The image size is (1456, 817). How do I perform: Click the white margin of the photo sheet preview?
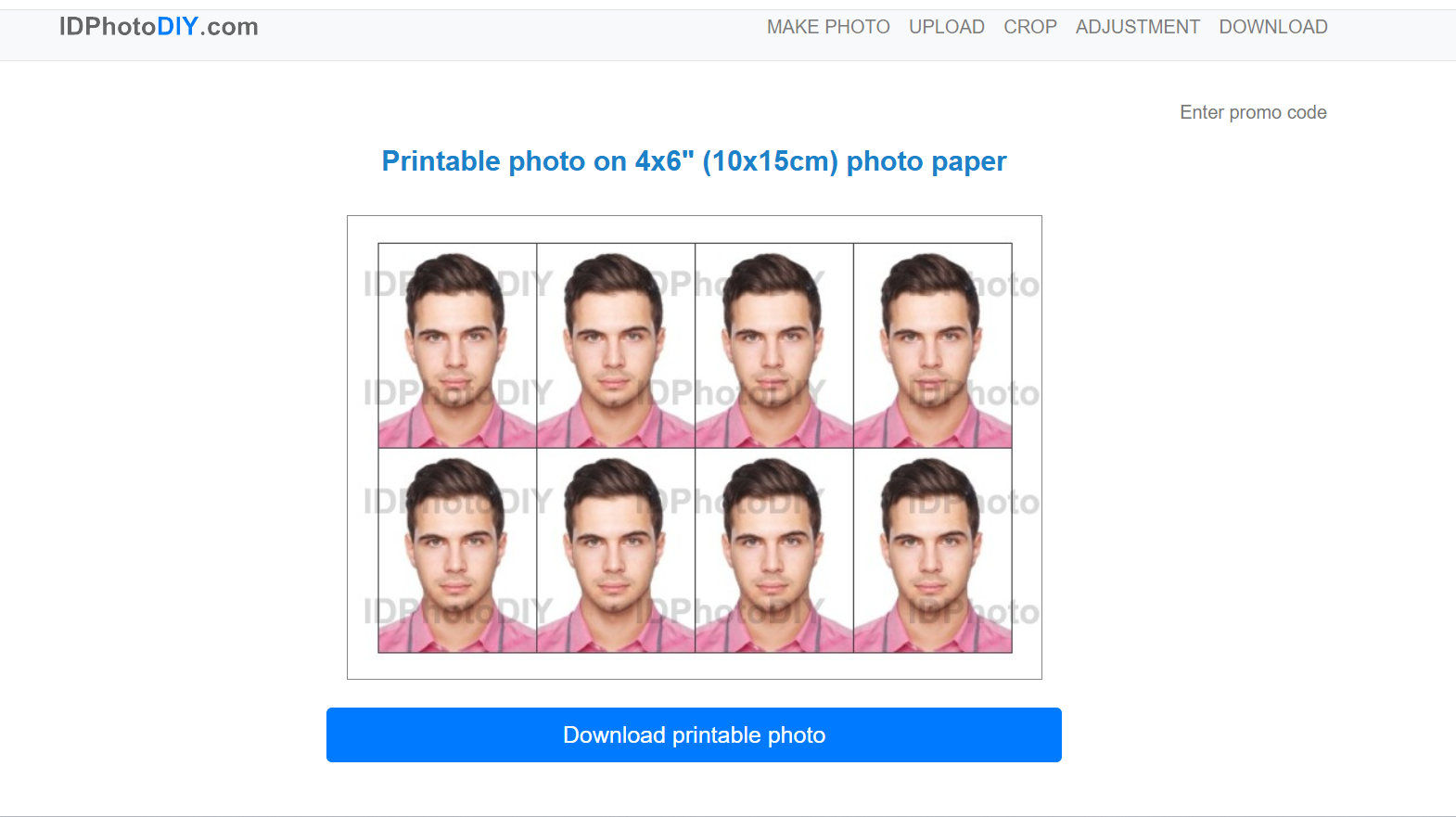click(x=694, y=666)
